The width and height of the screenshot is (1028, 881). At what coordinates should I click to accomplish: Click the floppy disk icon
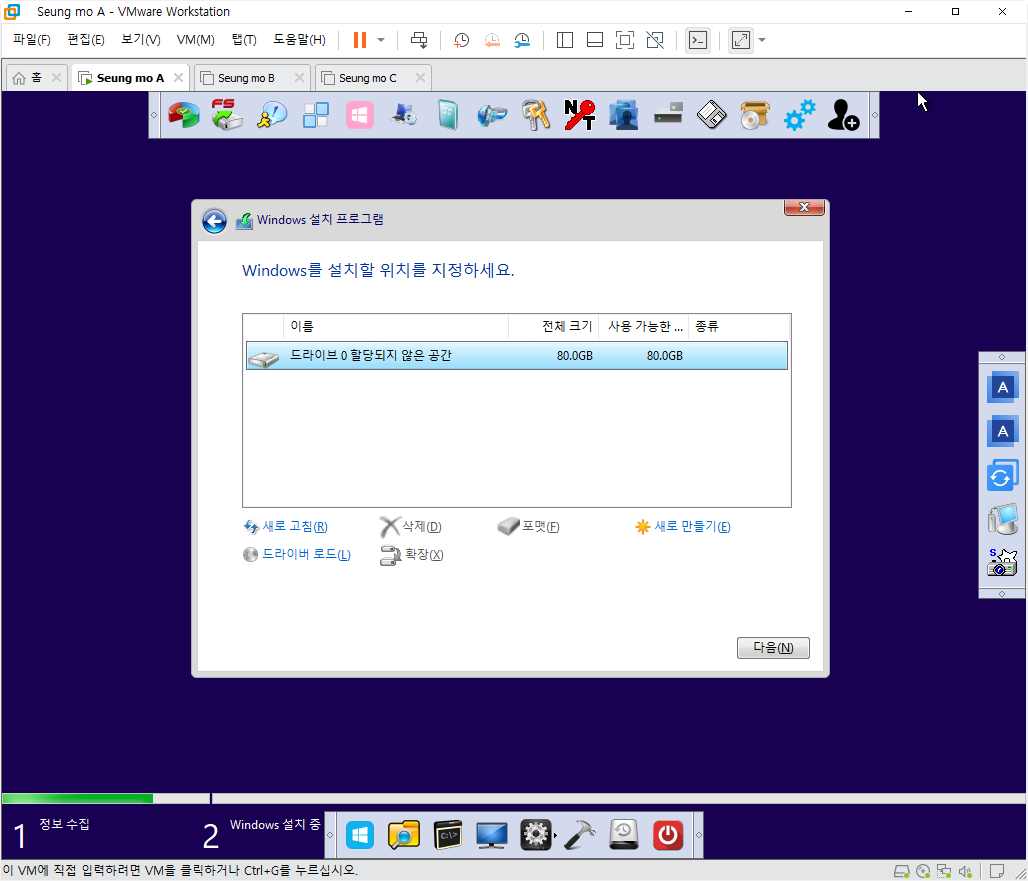click(x=711, y=115)
